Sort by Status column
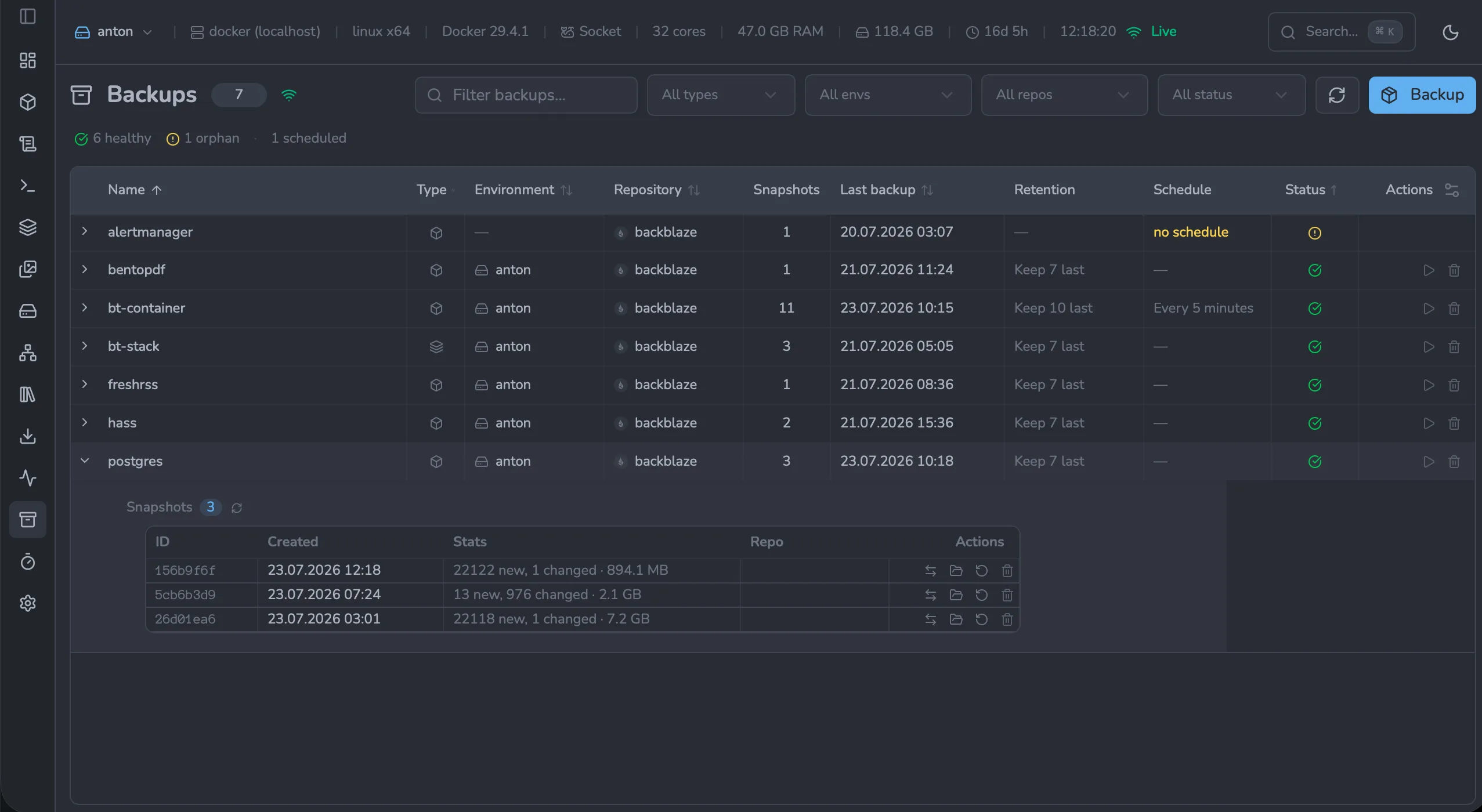The image size is (1482, 812). pyautogui.click(x=1311, y=190)
